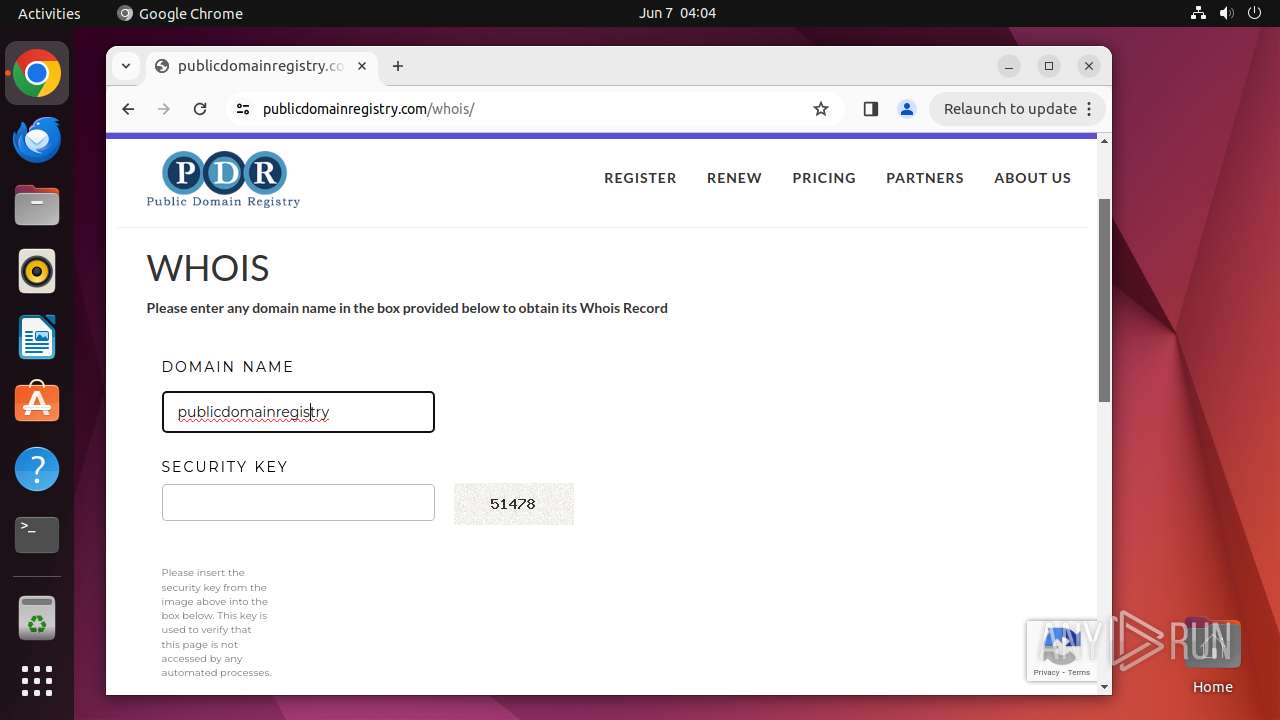Image resolution: width=1280 pixels, height=720 pixels.
Task: Open Ubuntu Software center in the dock
Action: 37,403
